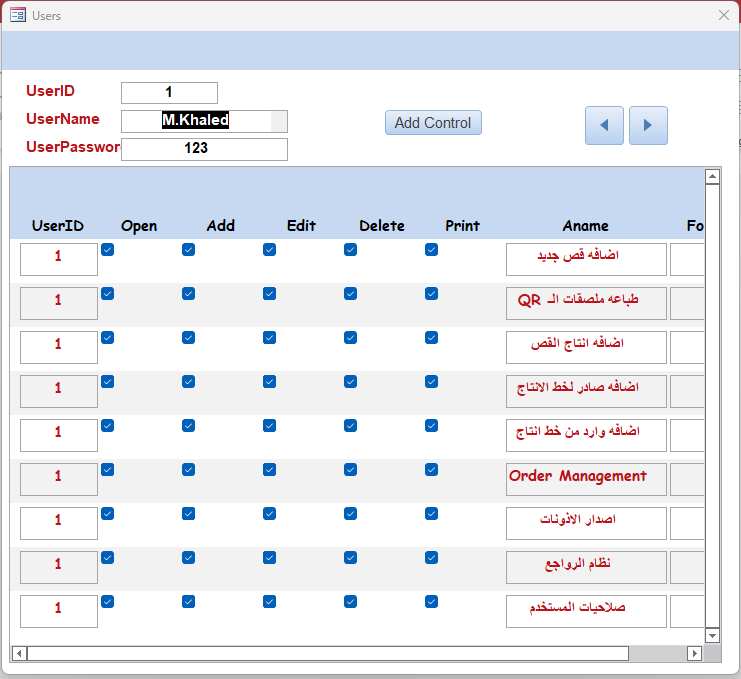Click the طباعه ملصقات الـ QR field

tap(586, 303)
